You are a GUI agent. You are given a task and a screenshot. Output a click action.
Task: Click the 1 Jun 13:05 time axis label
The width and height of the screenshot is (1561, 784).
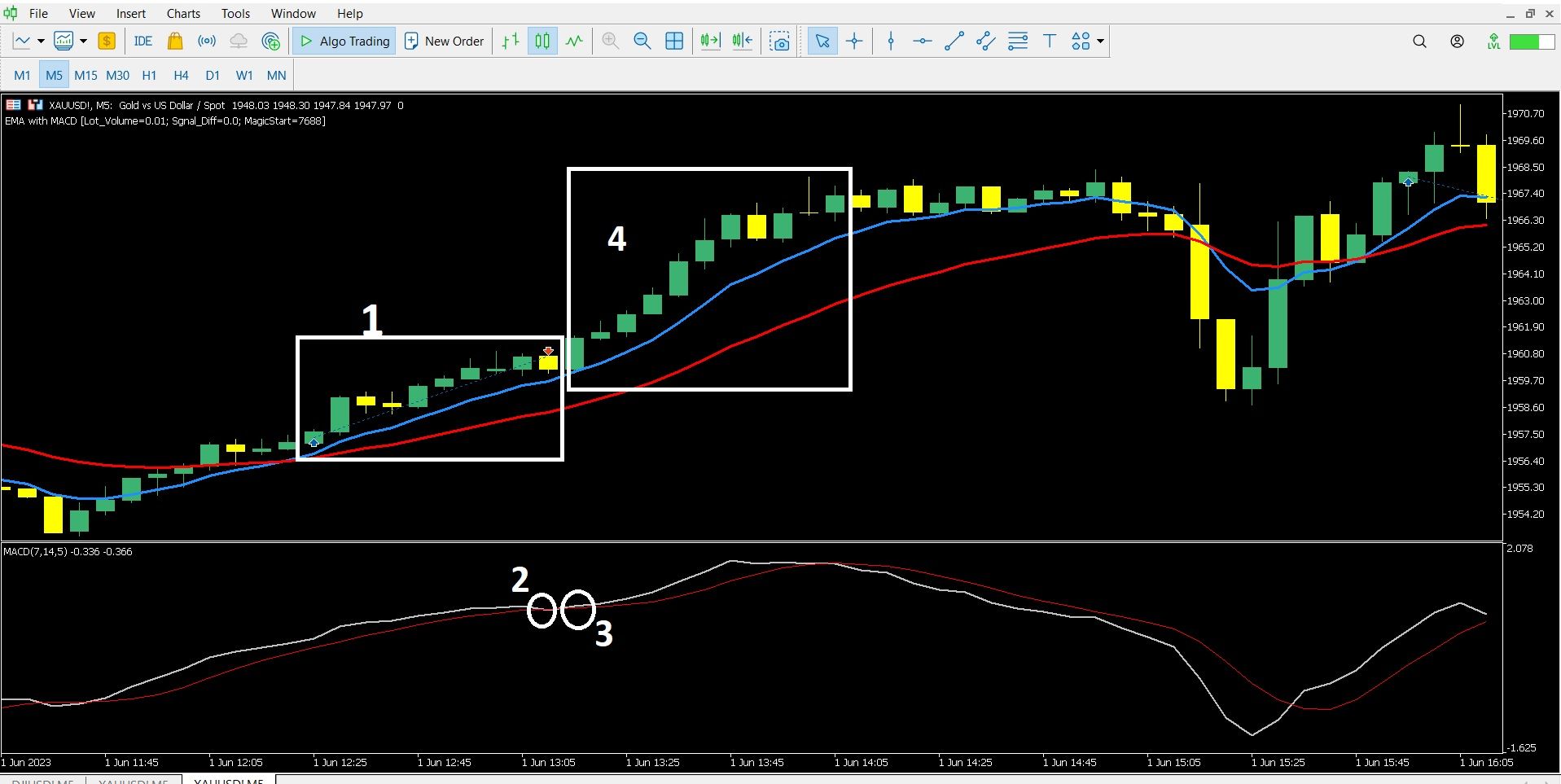coord(550,763)
